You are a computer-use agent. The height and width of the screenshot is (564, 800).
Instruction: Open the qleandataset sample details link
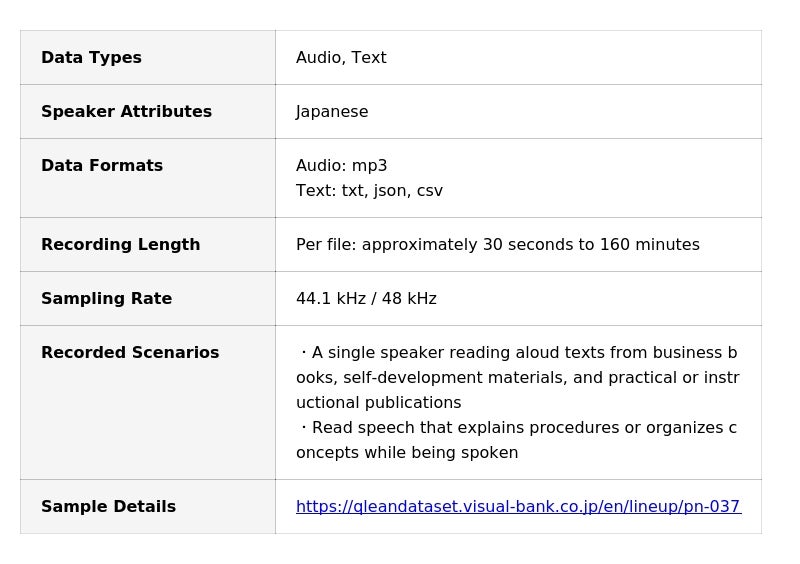(x=518, y=507)
